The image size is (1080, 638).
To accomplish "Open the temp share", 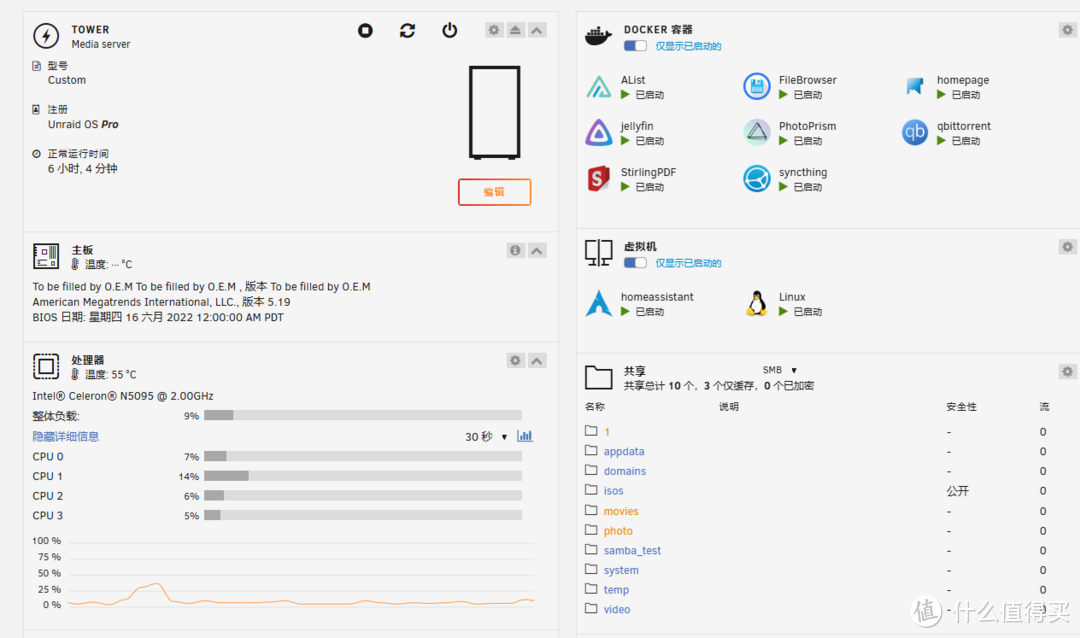I will (616, 590).
